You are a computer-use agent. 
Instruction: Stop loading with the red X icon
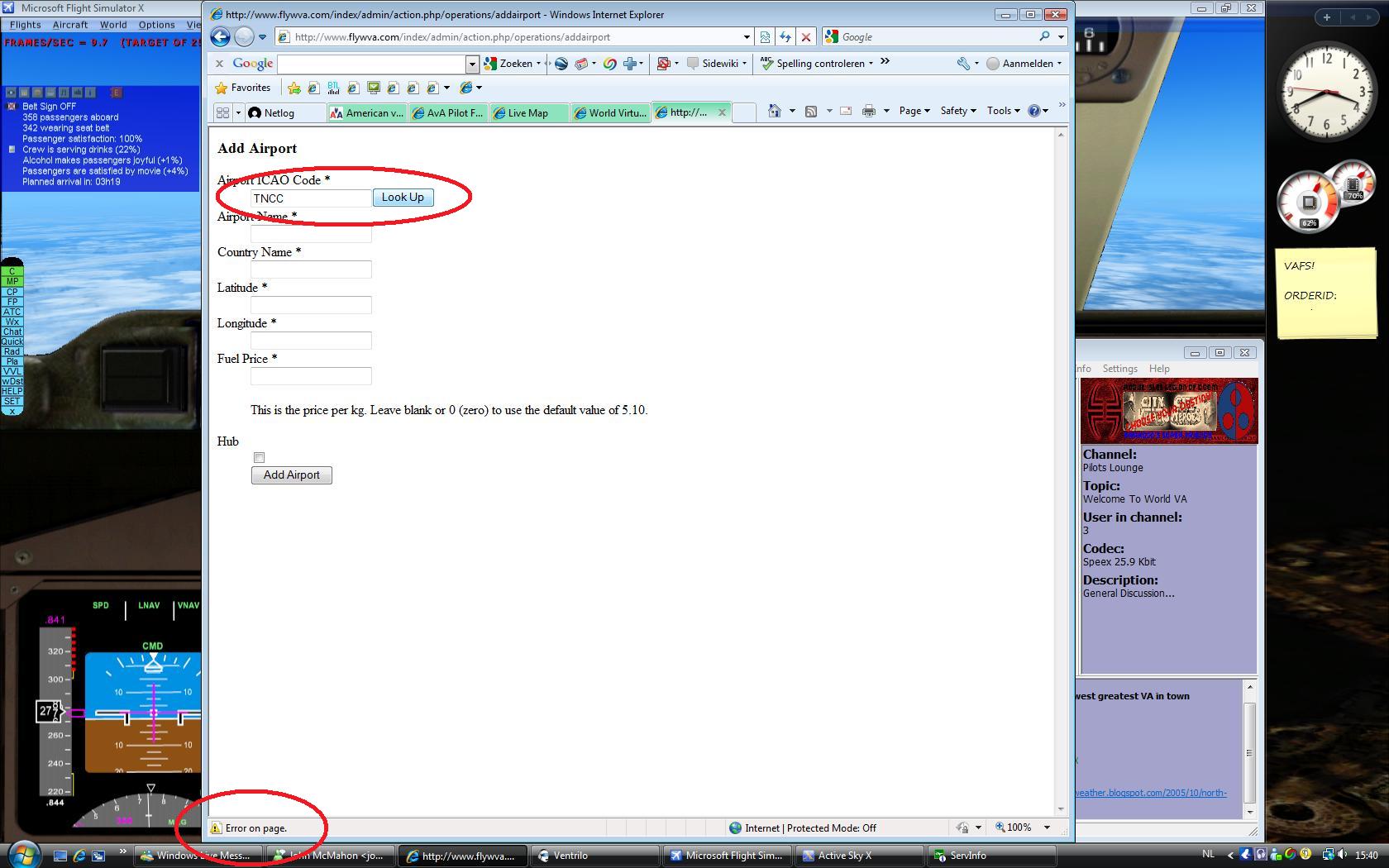coord(805,36)
